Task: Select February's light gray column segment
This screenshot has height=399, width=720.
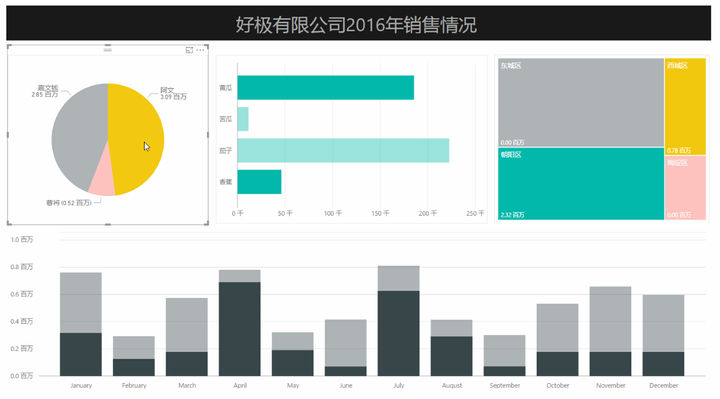Action: (x=134, y=348)
